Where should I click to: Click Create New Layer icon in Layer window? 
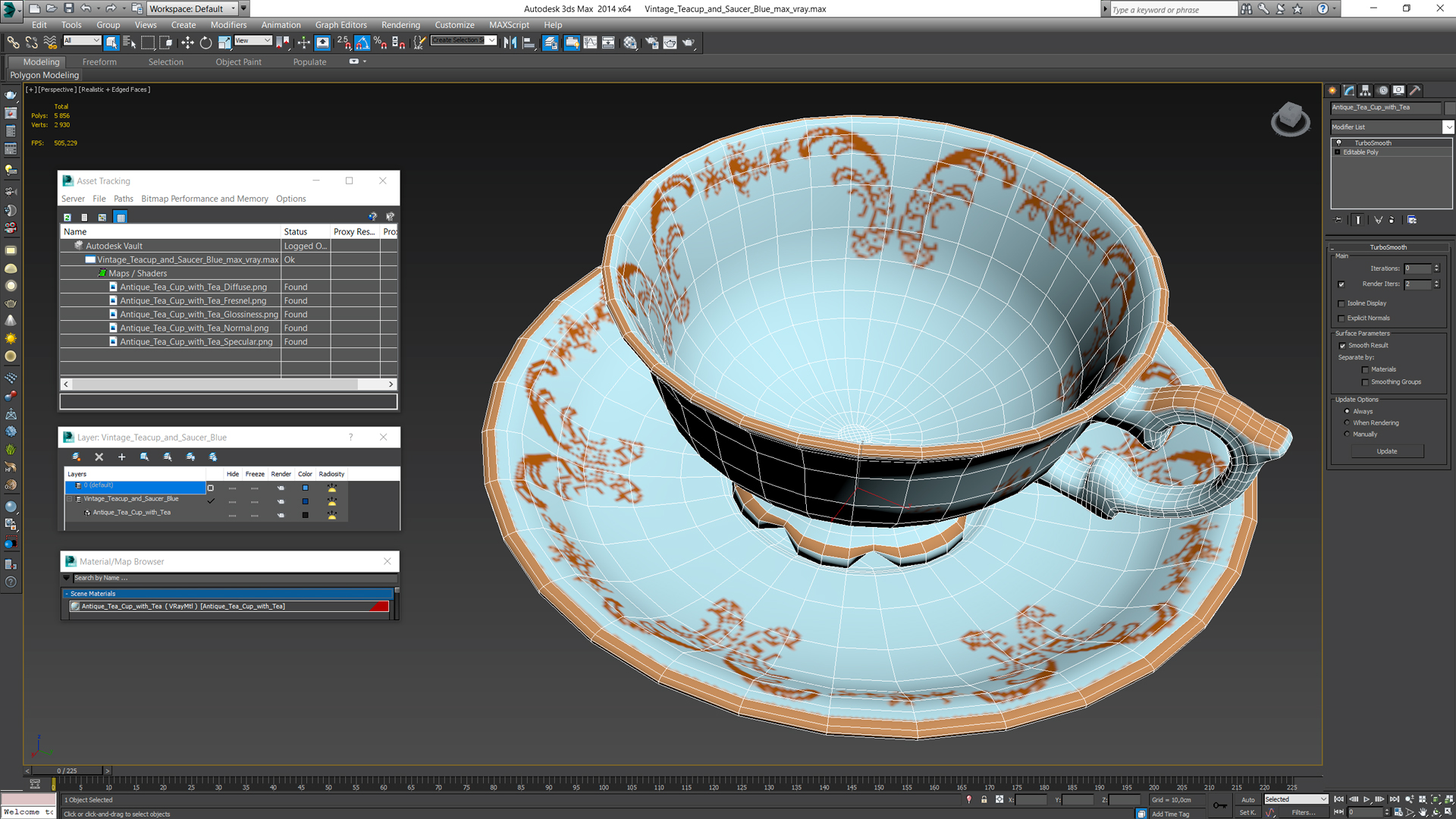point(76,457)
